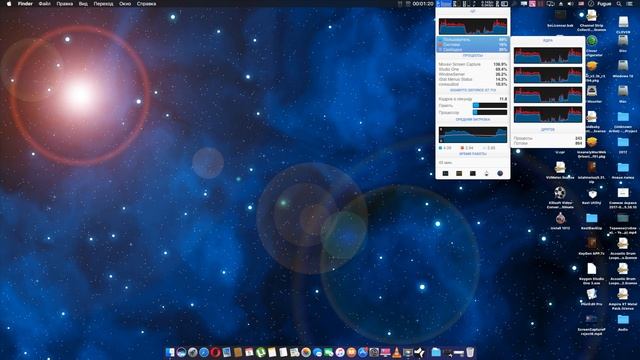Click the load average graph in iStat
Image resolution: width=640 pixels, height=360 pixels.
click(473, 135)
